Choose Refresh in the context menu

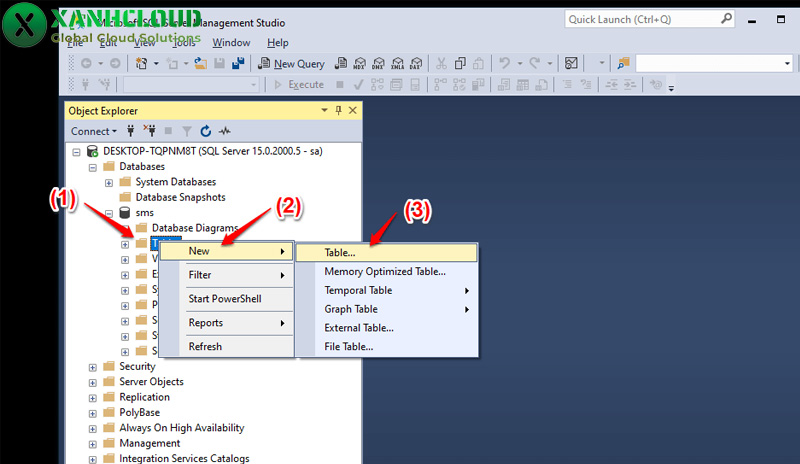point(227,347)
